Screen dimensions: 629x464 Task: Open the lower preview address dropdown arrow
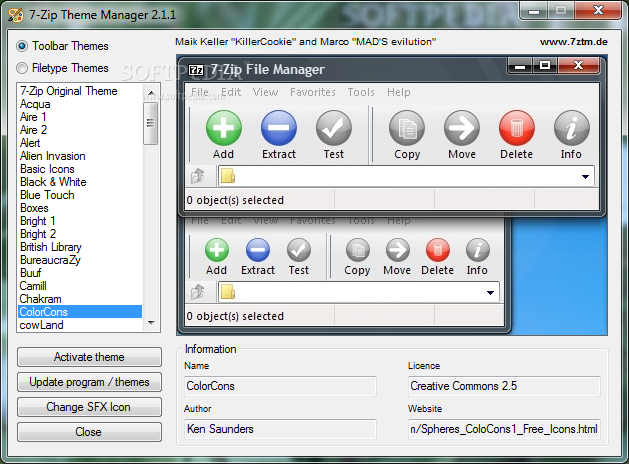click(490, 293)
